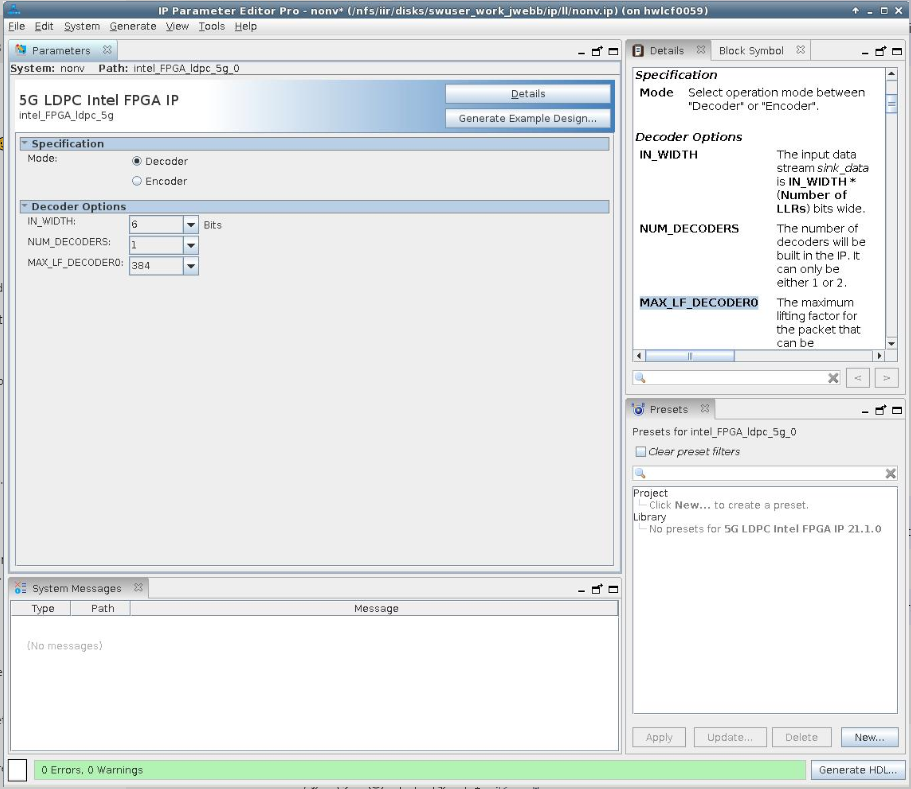Detach the Parameters panel into a window
The width and height of the screenshot is (911, 789).
click(597, 51)
